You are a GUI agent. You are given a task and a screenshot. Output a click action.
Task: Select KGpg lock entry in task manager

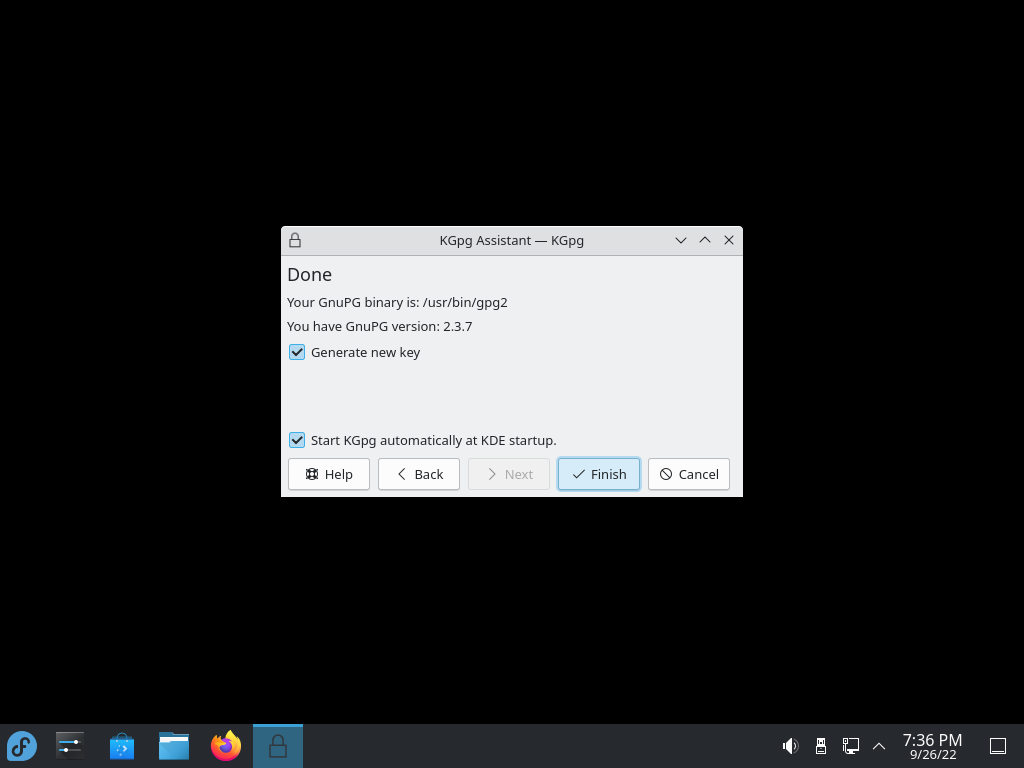(x=278, y=746)
